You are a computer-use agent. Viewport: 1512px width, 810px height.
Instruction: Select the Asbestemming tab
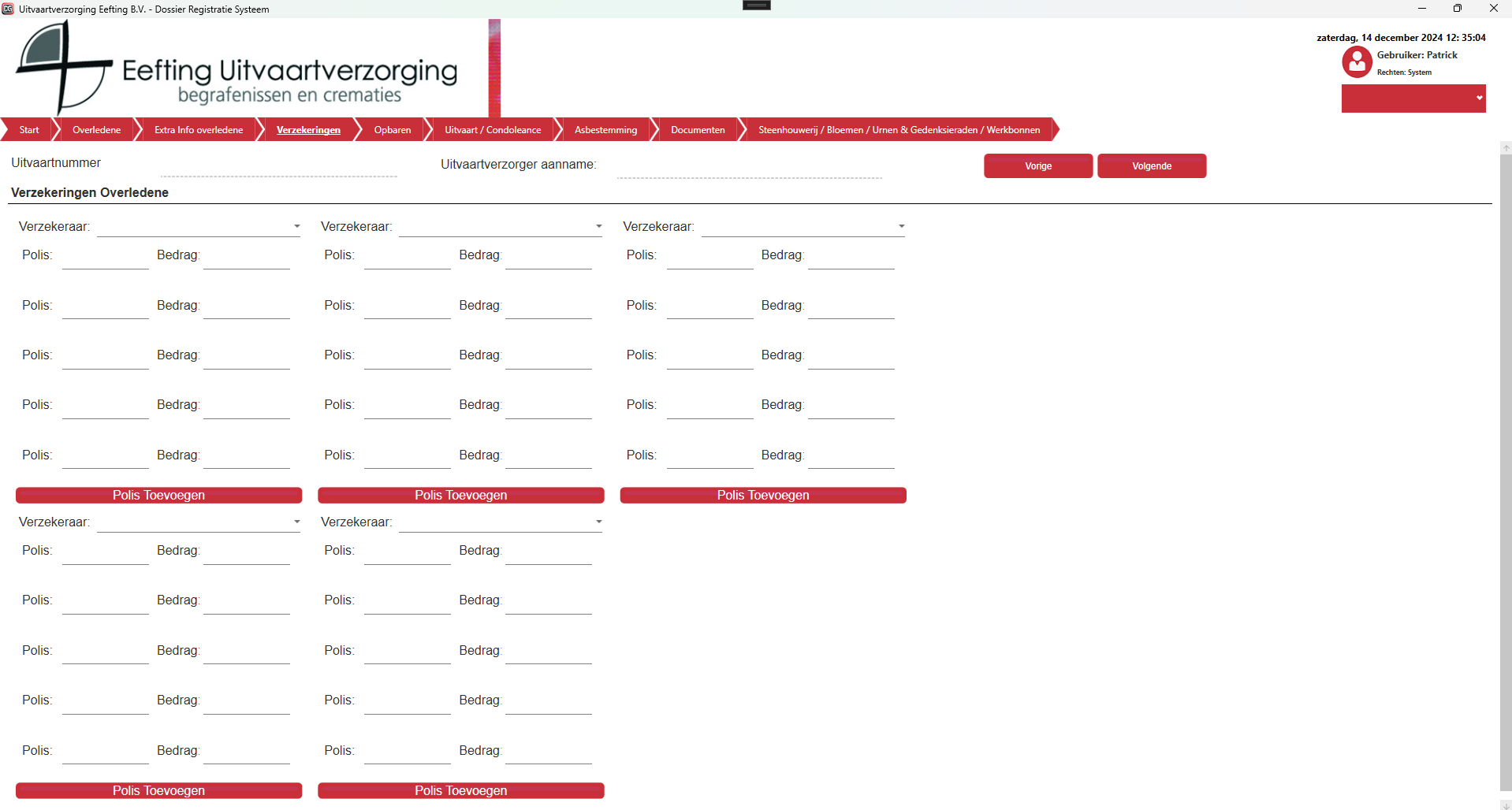[x=605, y=130]
